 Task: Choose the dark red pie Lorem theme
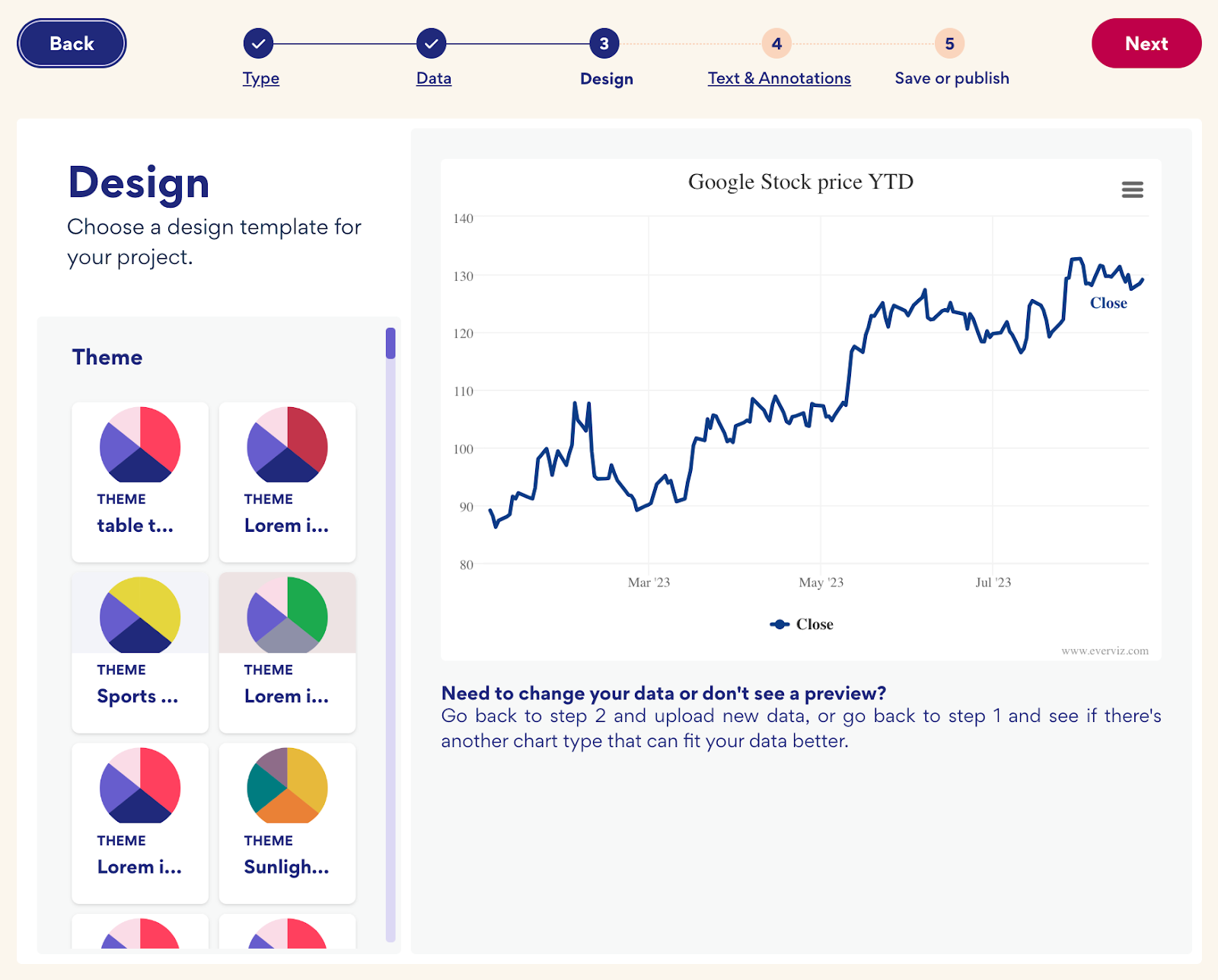pyautogui.click(x=287, y=482)
